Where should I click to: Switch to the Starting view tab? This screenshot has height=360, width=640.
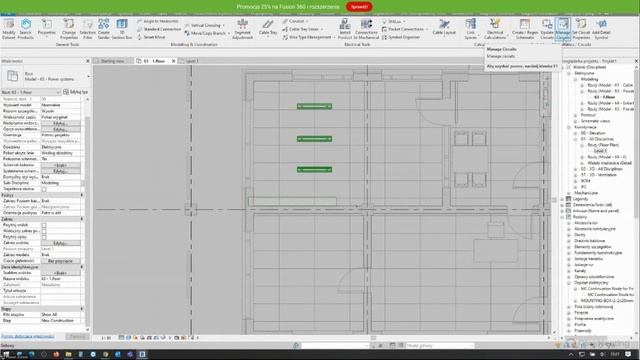click(112, 61)
